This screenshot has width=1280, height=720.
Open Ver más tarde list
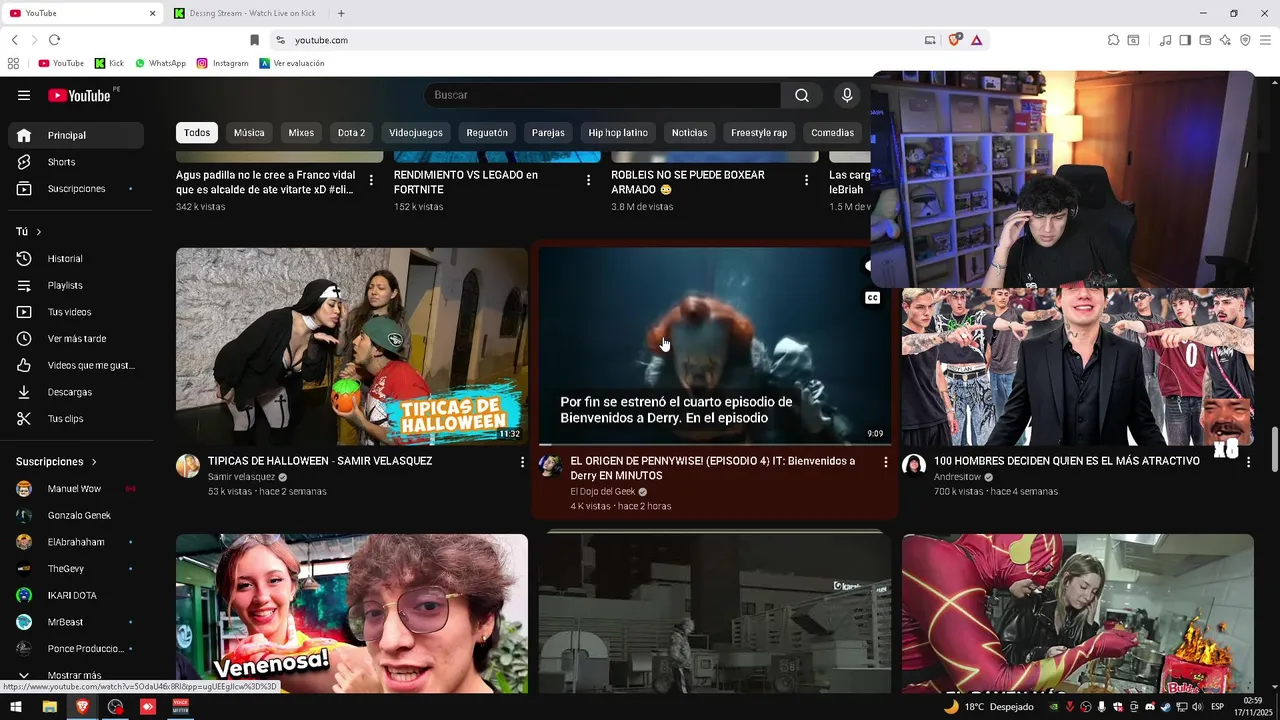pos(76,339)
